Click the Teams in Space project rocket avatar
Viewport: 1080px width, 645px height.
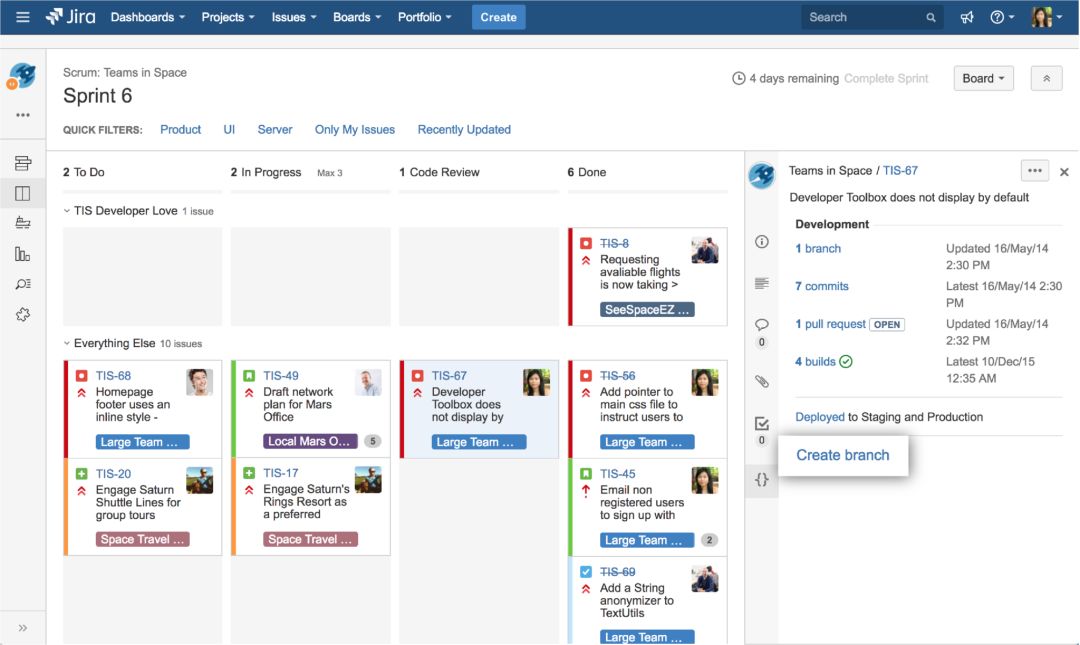[22, 76]
